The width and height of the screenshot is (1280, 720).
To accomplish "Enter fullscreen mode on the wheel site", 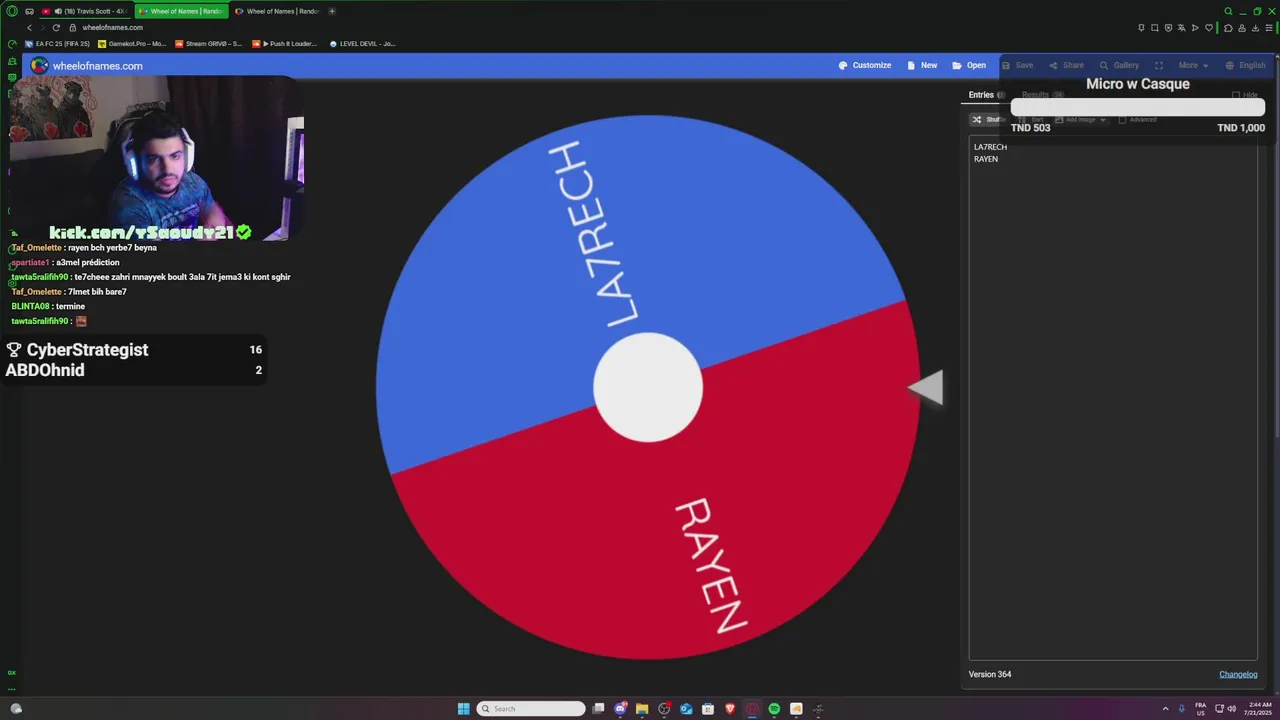I will pyautogui.click(x=1159, y=65).
